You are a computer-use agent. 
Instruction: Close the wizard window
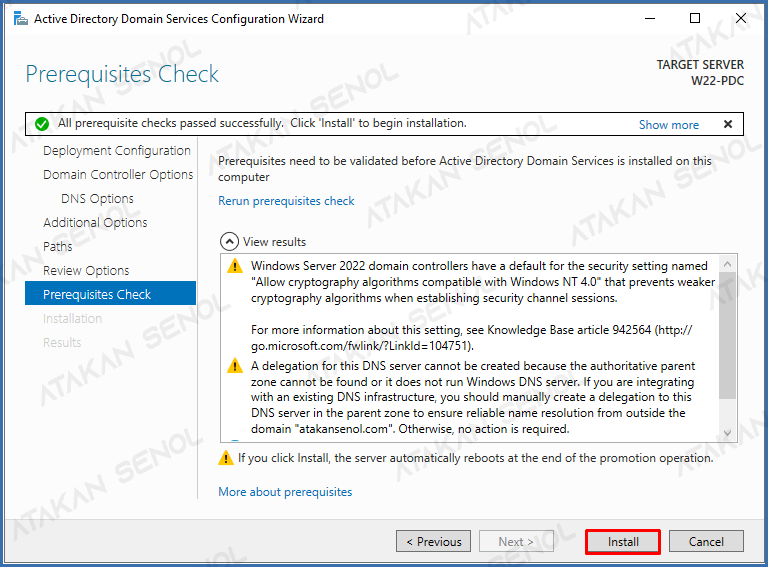tap(741, 19)
